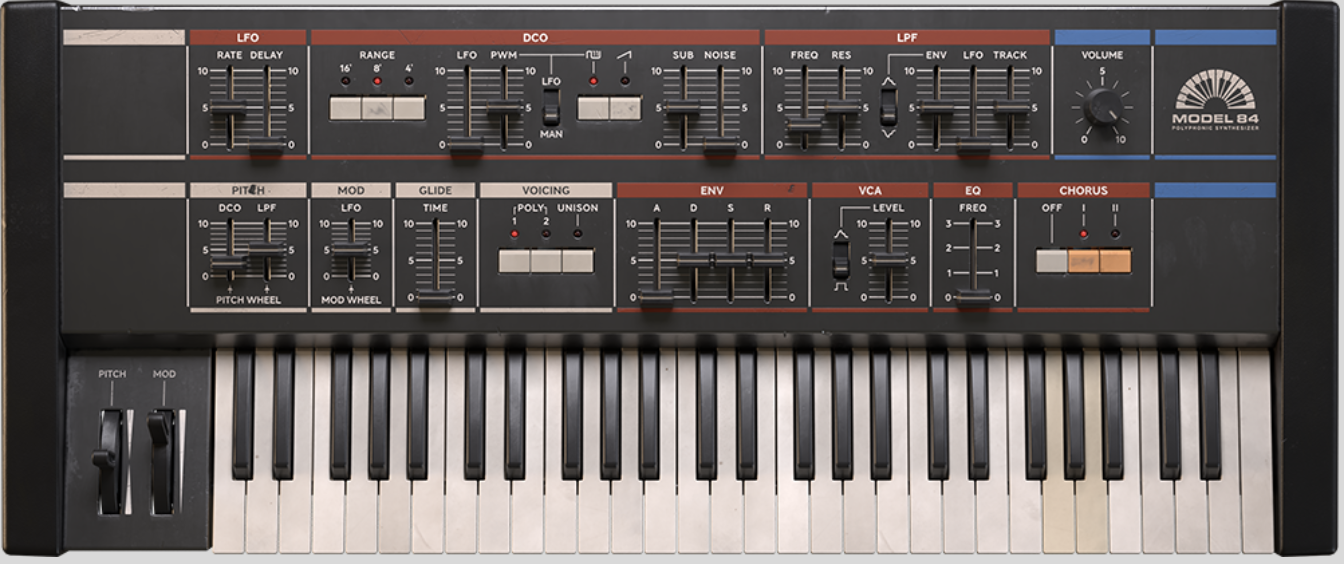The width and height of the screenshot is (1344, 564).
Task: Enable Chorus II button
Action: tap(1115, 261)
